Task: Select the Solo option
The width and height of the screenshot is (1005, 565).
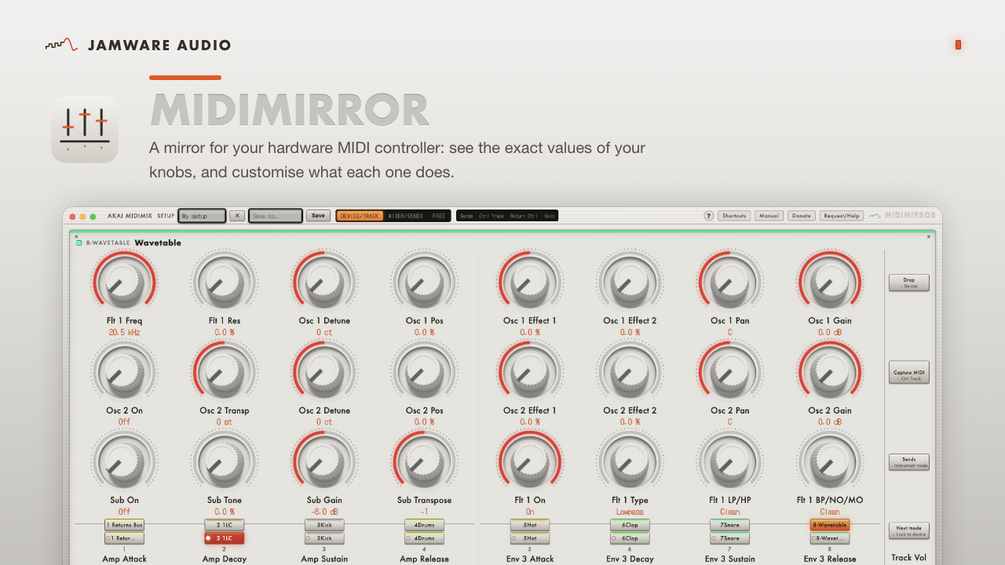Action: click(x=549, y=216)
